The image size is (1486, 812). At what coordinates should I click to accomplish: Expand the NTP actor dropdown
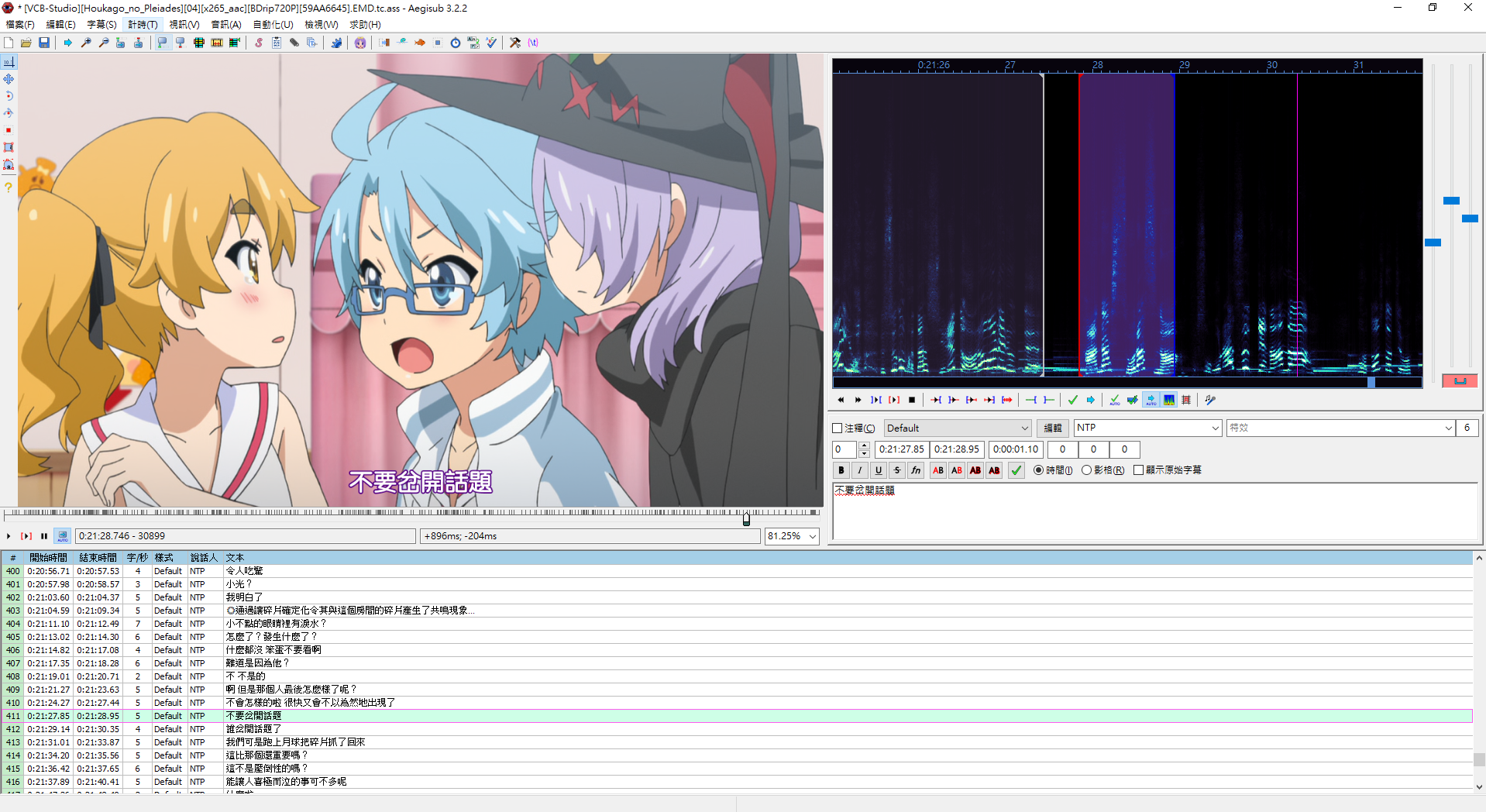coord(1215,428)
